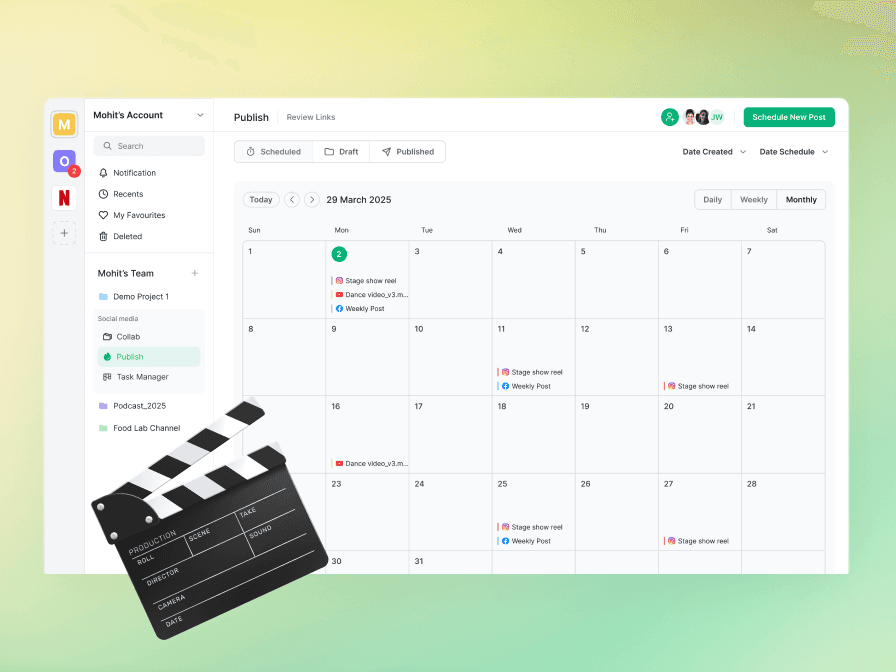Viewport: 896px width, 672px height.
Task: Open Weekly Post on March 25
Action: point(525,541)
